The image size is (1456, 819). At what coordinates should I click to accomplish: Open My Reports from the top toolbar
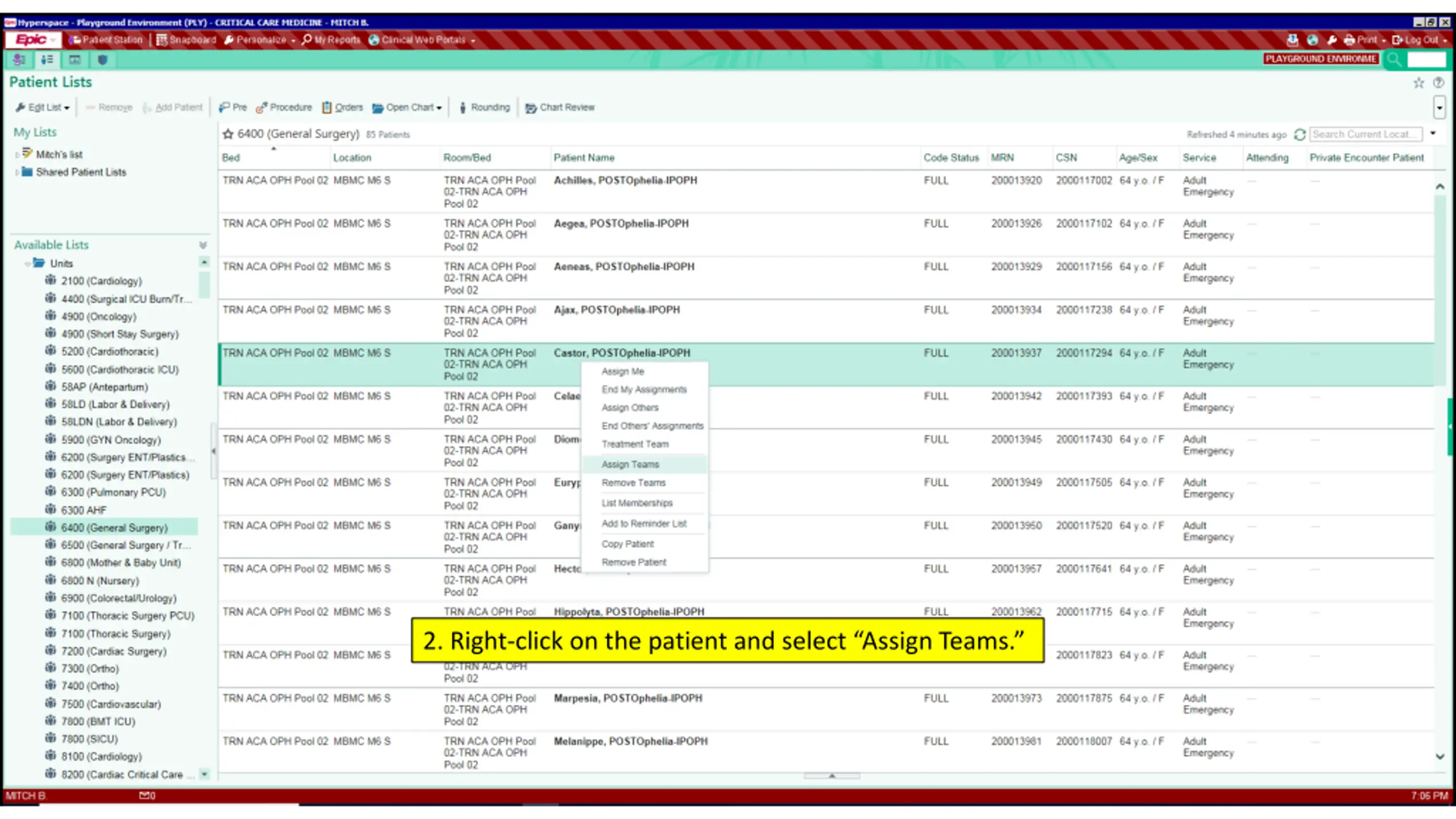tap(331, 40)
